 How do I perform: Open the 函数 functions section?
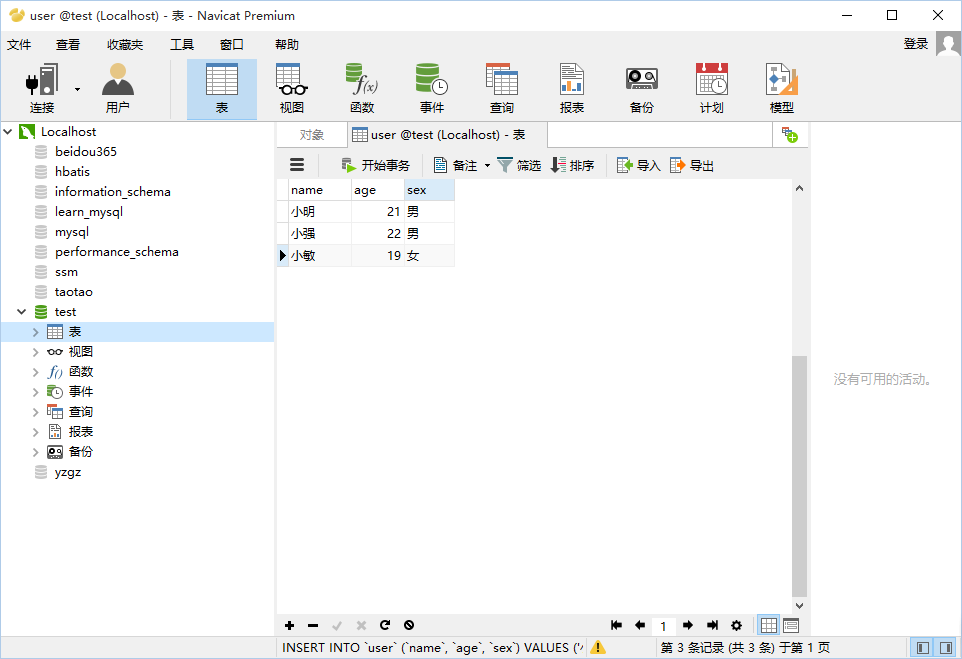click(362, 89)
